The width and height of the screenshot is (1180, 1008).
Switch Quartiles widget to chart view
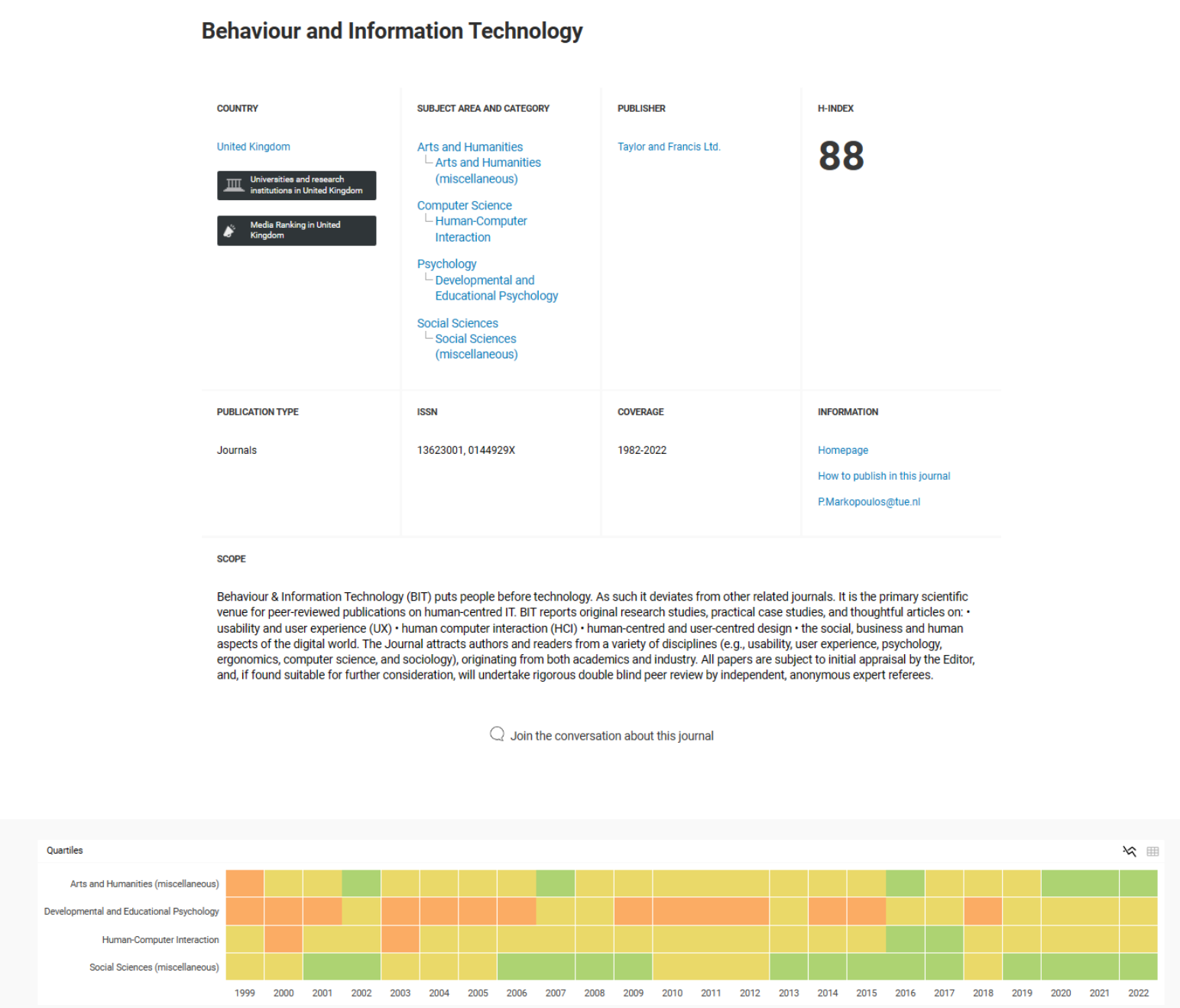coord(1130,851)
